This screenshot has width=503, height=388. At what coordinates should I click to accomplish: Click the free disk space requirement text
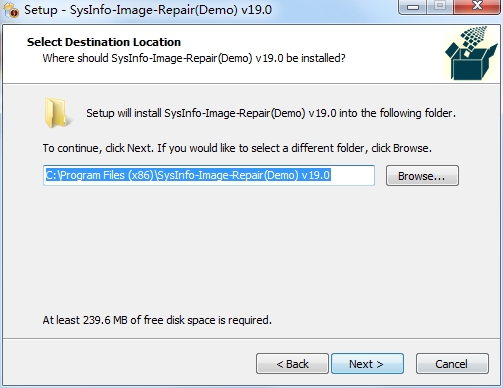(157, 320)
